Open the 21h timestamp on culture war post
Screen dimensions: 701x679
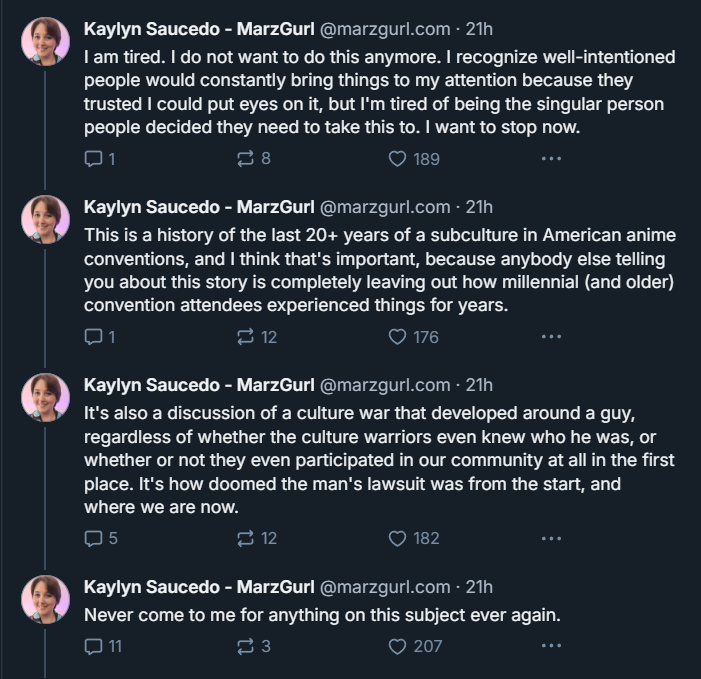[x=480, y=385]
